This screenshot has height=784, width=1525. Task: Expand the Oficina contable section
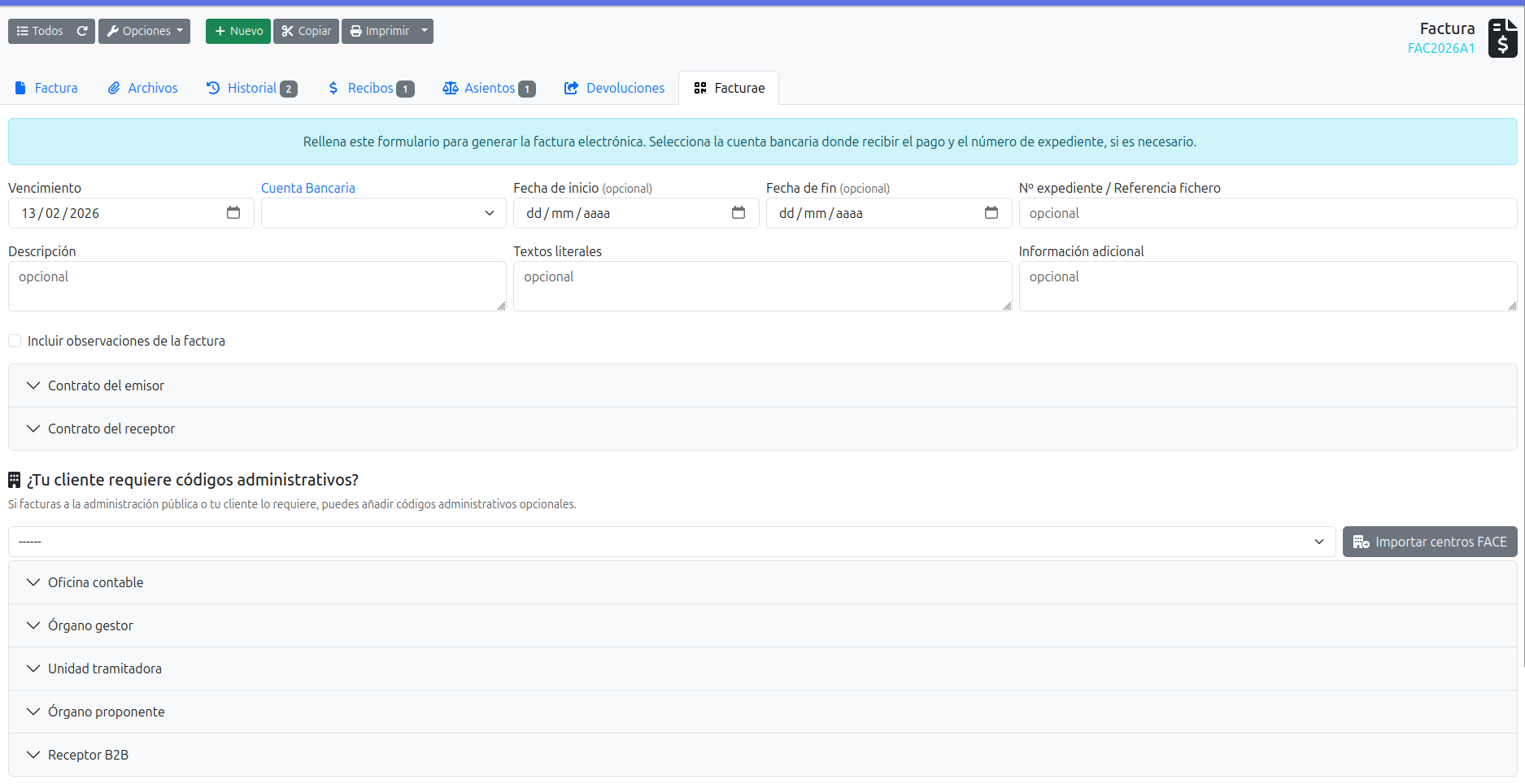[x=95, y=582]
